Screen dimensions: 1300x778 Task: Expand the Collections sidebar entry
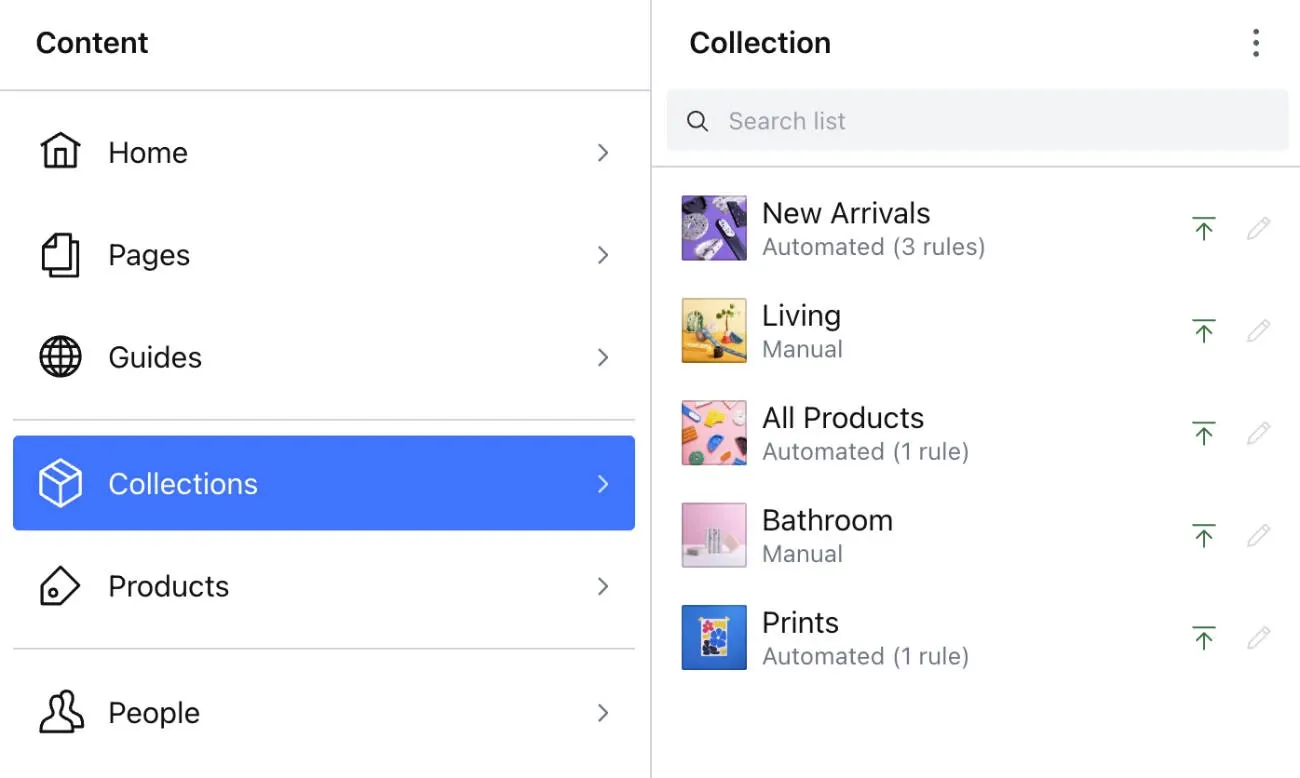(603, 483)
